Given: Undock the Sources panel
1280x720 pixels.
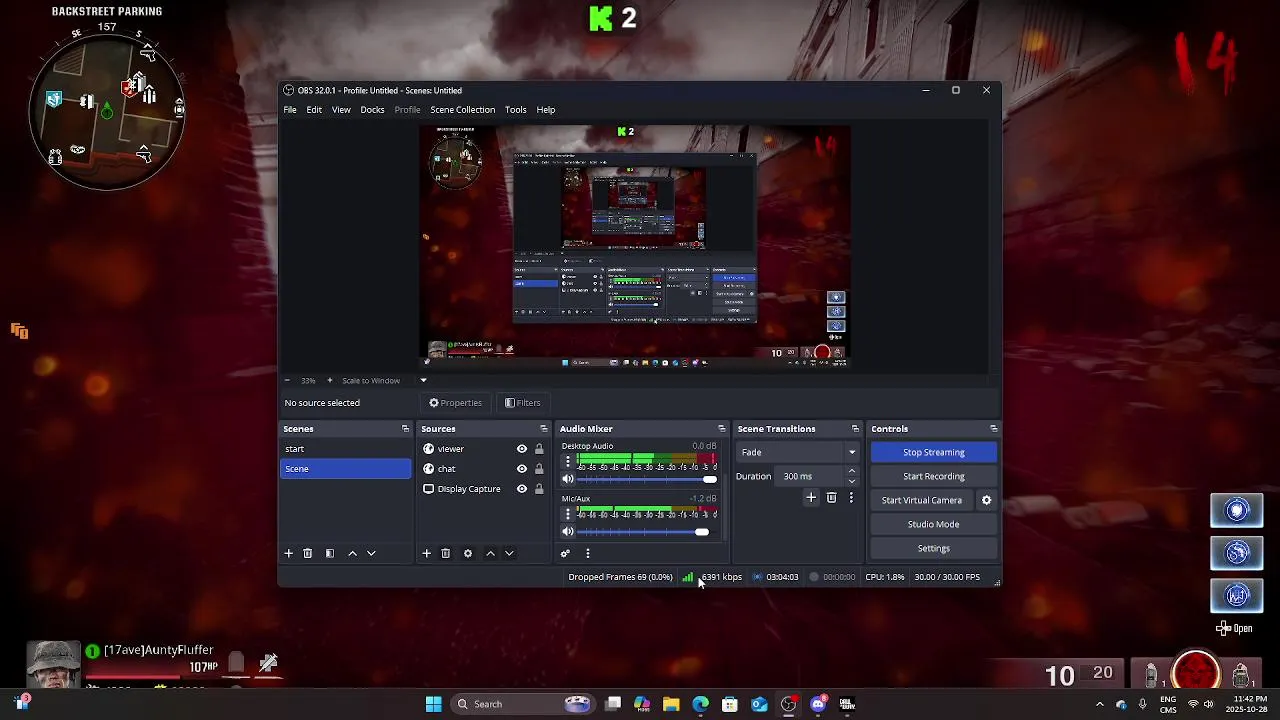Looking at the screenshot, I should point(544,429).
